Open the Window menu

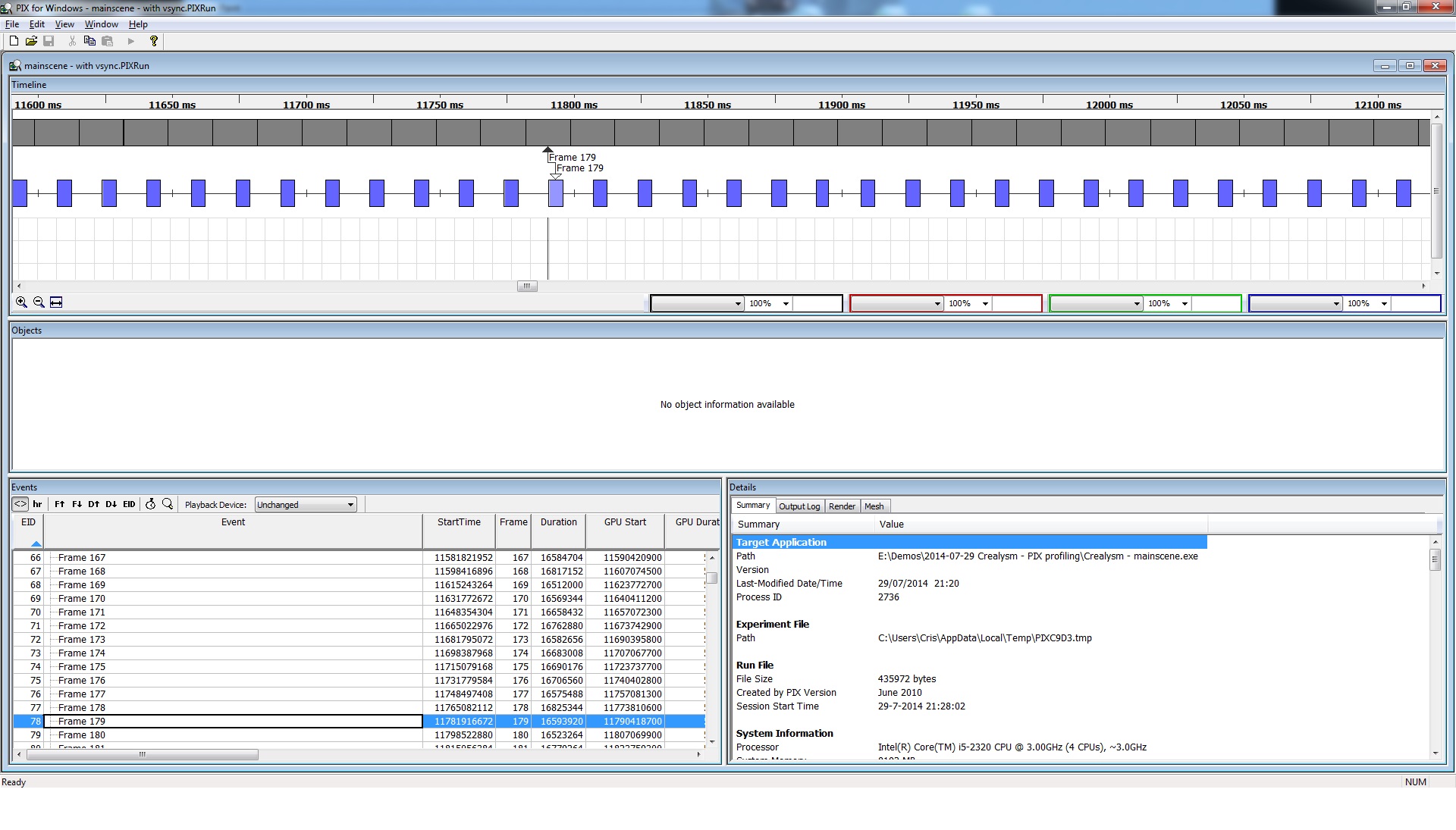(101, 24)
